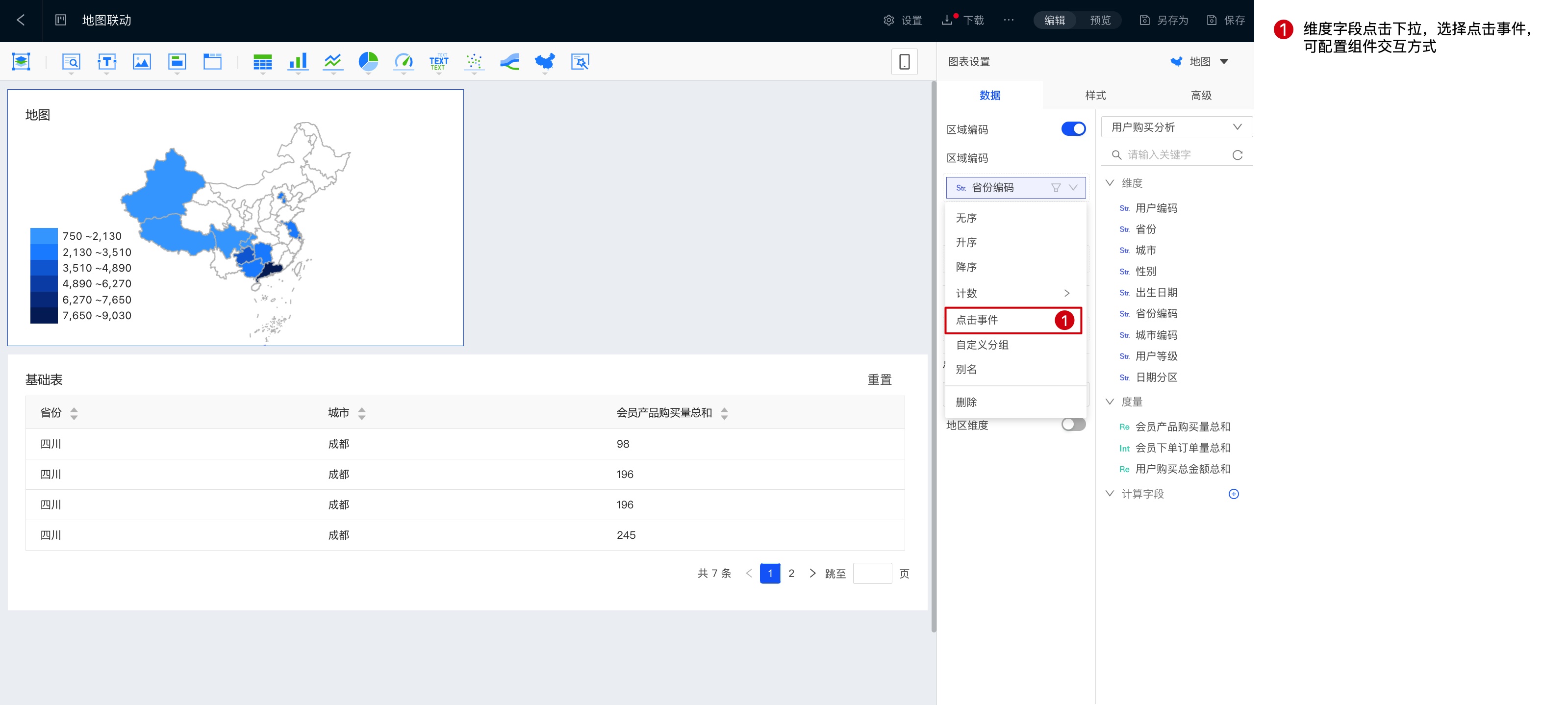Insert a text box widget
The height and width of the screenshot is (705, 1568).
pos(106,61)
